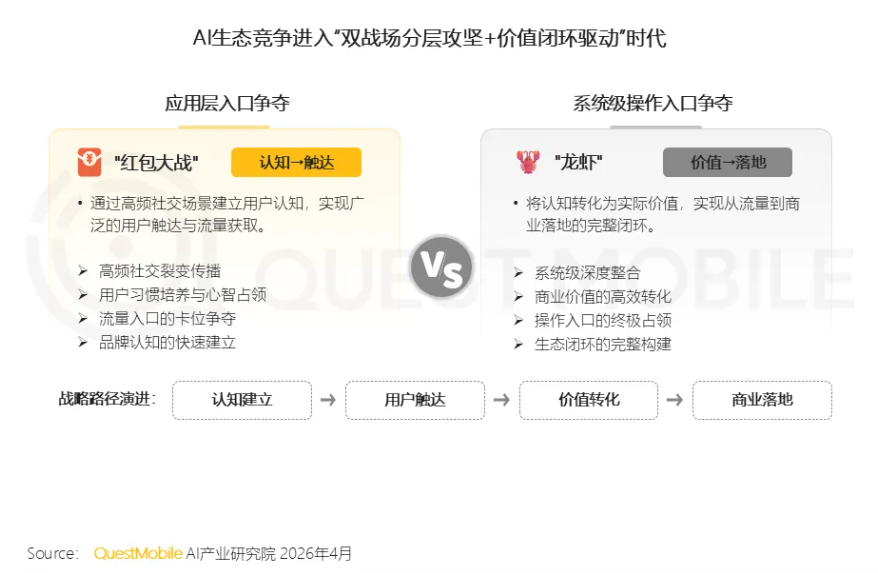The height and width of the screenshot is (573, 878).
Task: Click the gray 价值→落地 button
Action: point(727,162)
